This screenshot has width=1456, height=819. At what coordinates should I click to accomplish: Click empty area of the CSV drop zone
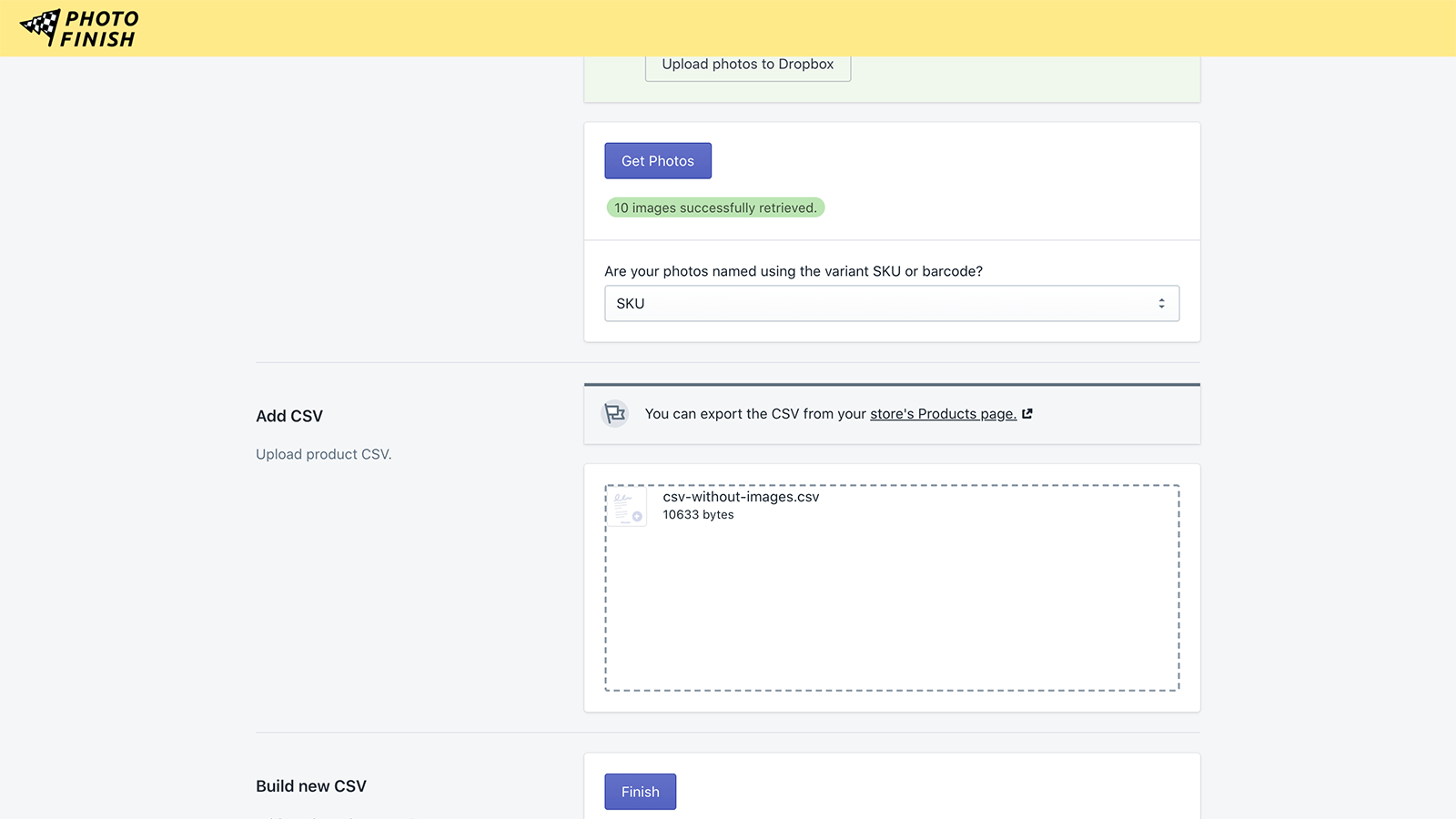click(892, 610)
